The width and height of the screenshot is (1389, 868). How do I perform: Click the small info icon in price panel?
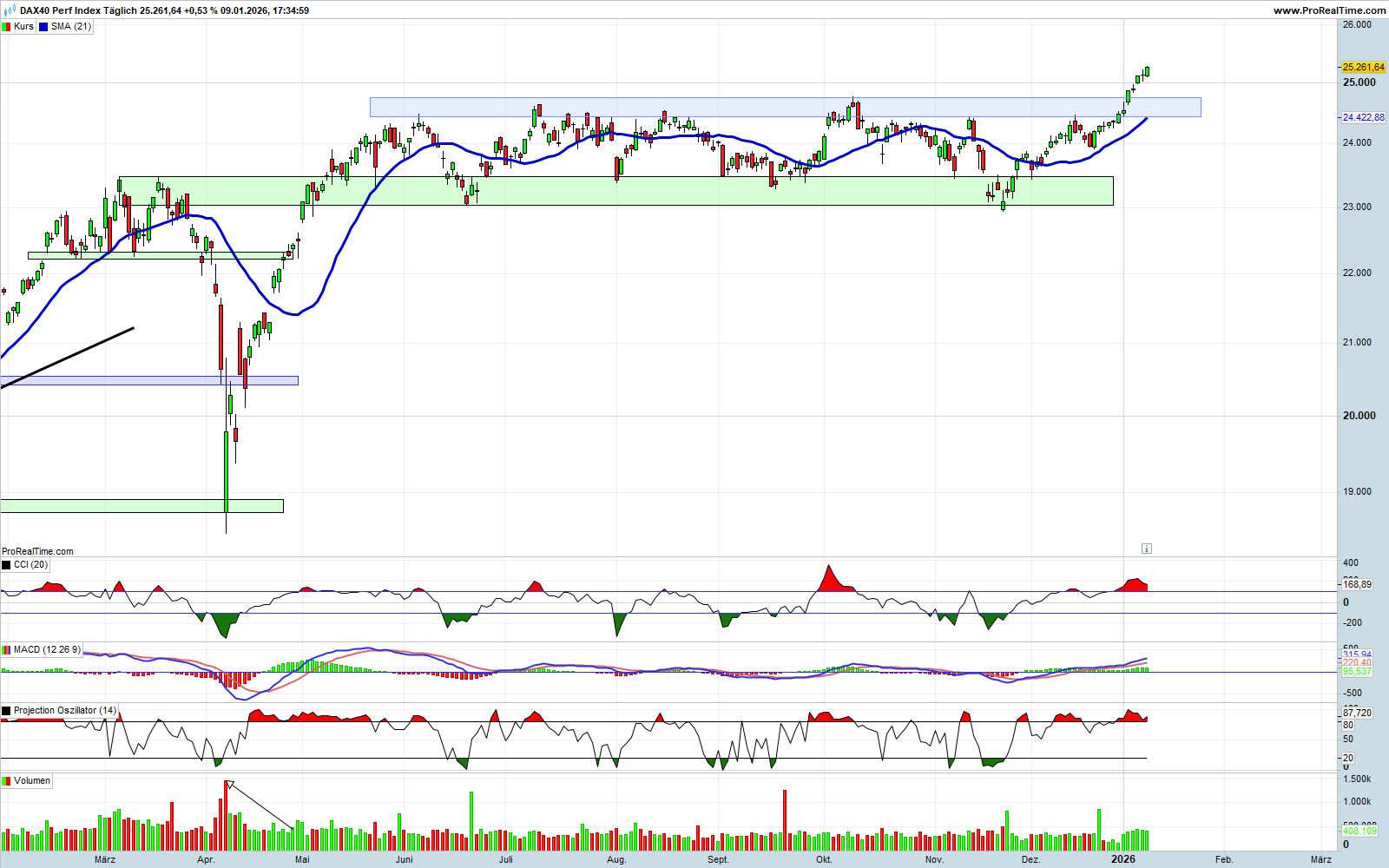[x=1146, y=549]
